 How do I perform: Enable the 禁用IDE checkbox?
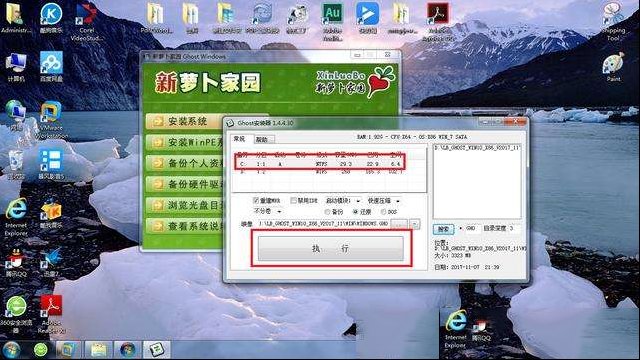(x=293, y=200)
